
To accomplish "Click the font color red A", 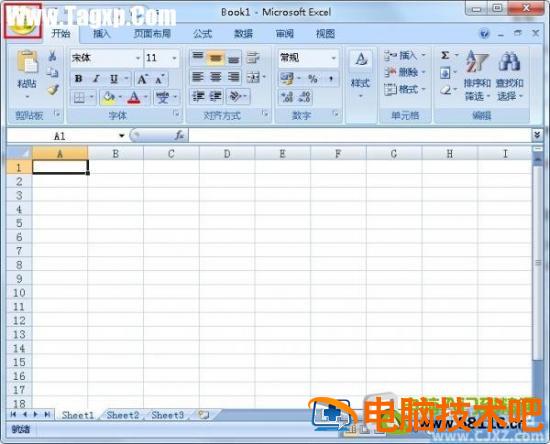I will (x=134, y=97).
